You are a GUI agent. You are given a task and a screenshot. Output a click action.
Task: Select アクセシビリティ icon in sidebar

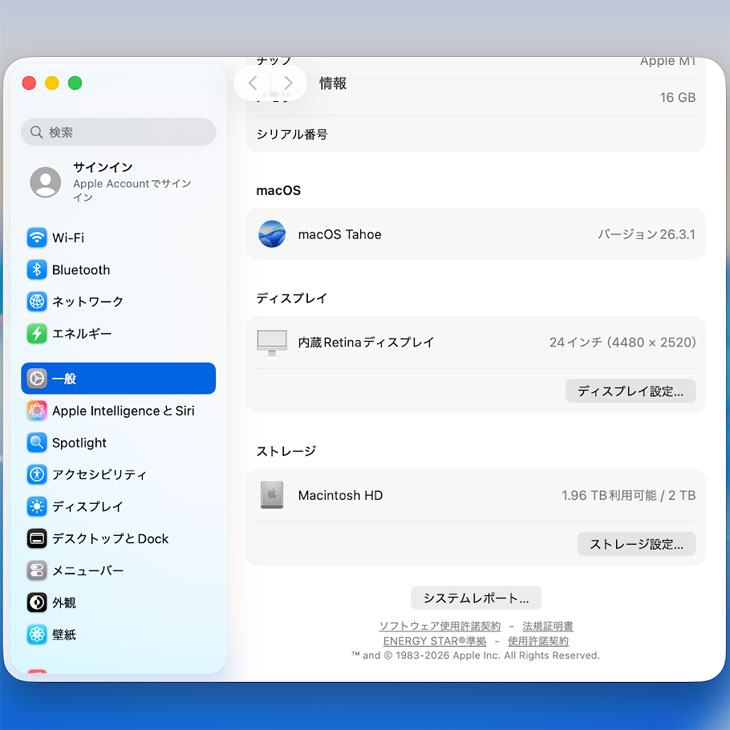tap(37, 475)
